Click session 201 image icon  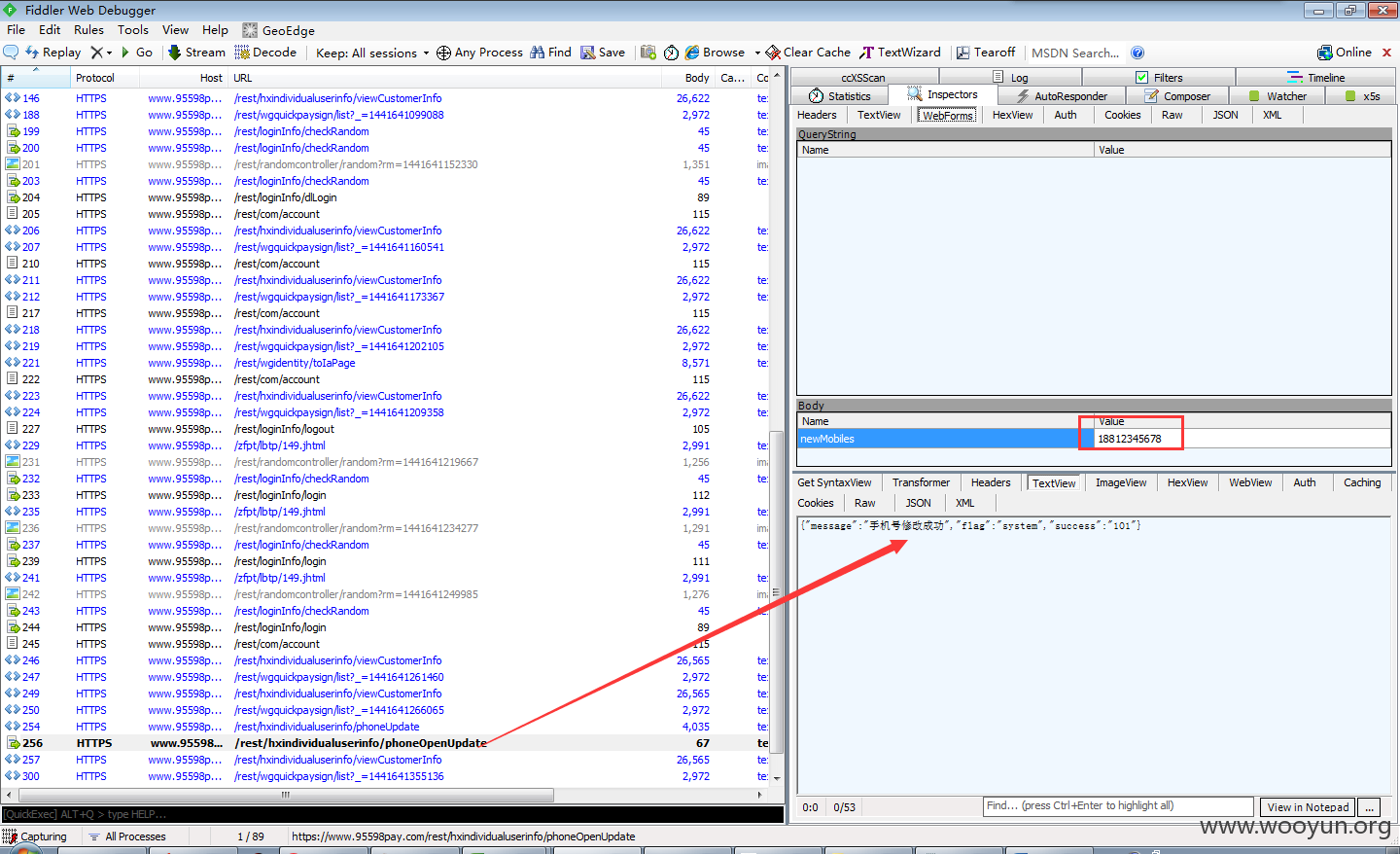(13, 164)
